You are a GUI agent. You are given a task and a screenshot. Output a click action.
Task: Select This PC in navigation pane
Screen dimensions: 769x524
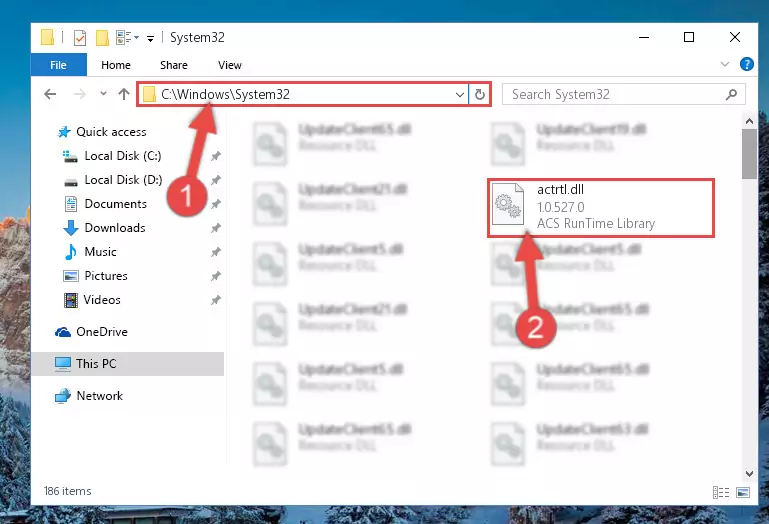coord(128,364)
